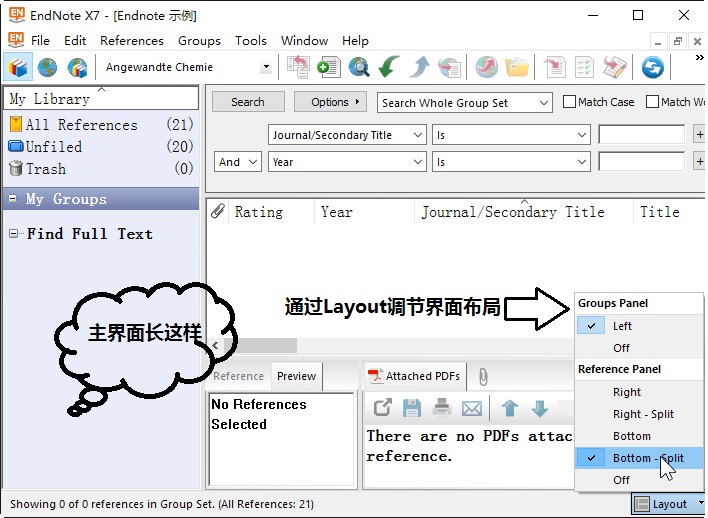Screen dimensions: 708x518
Task: Click Print PDF printer icon
Action: coord(442,408)
